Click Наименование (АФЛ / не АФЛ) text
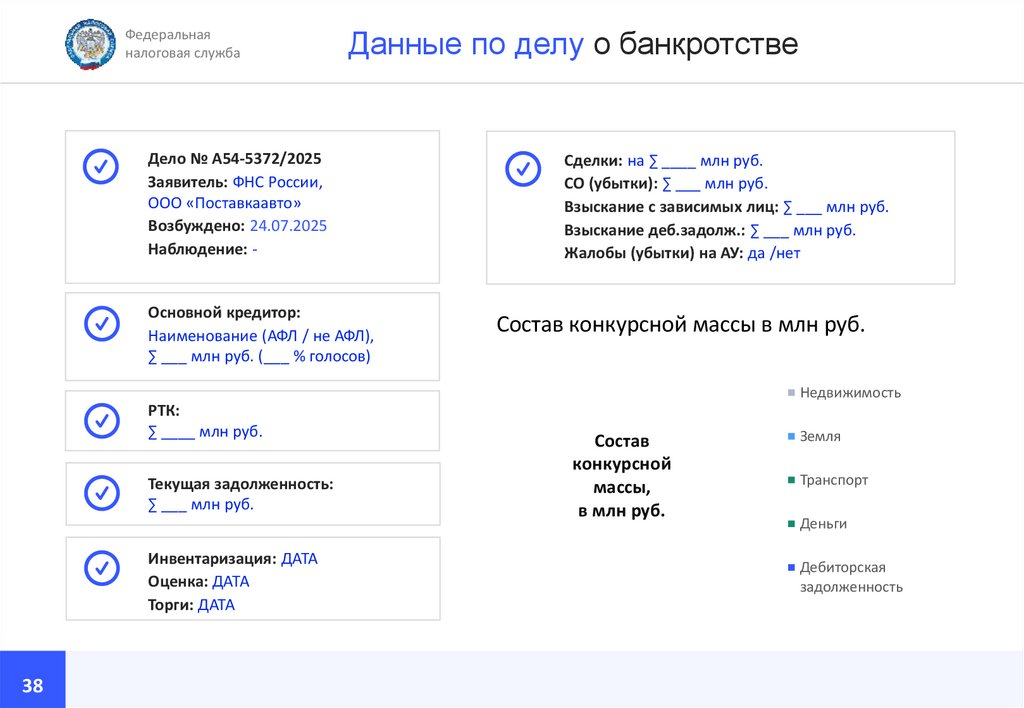The height and width of the screenshot is (708, 1024). tap(261, 336)
